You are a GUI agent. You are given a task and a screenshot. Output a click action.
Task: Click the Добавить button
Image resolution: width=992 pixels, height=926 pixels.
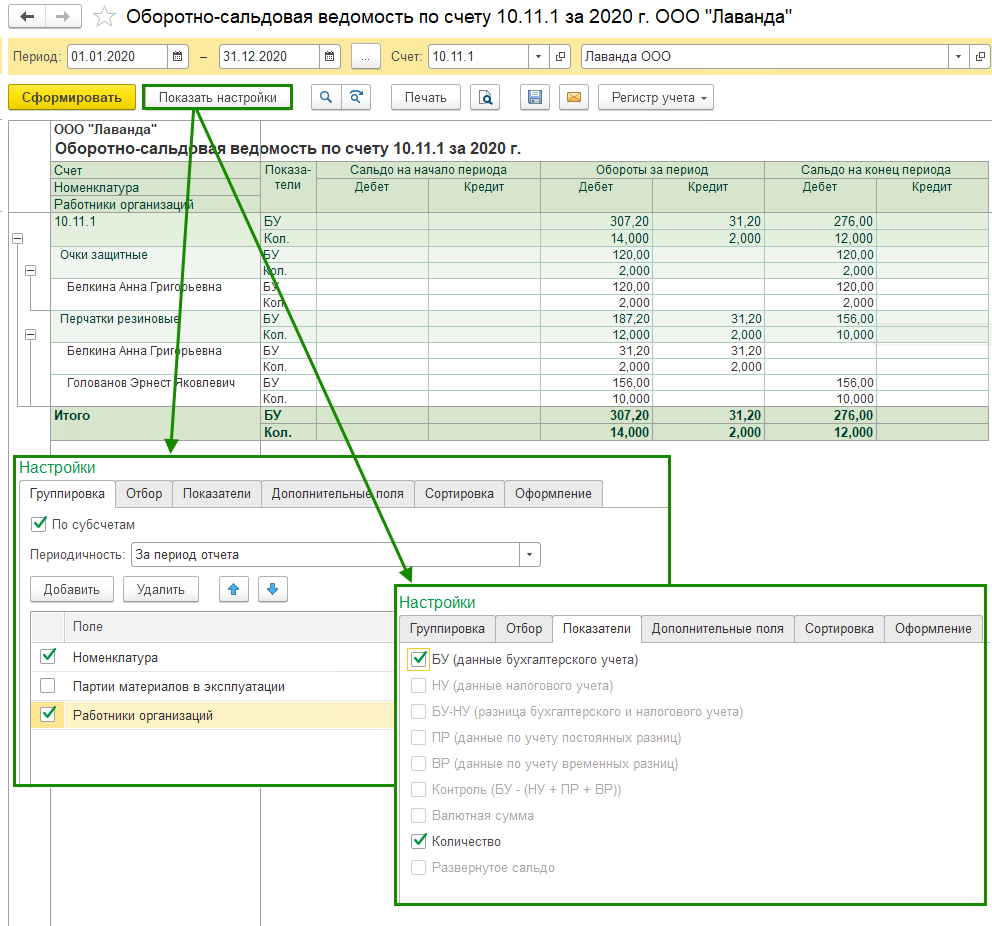coord(71,589)
